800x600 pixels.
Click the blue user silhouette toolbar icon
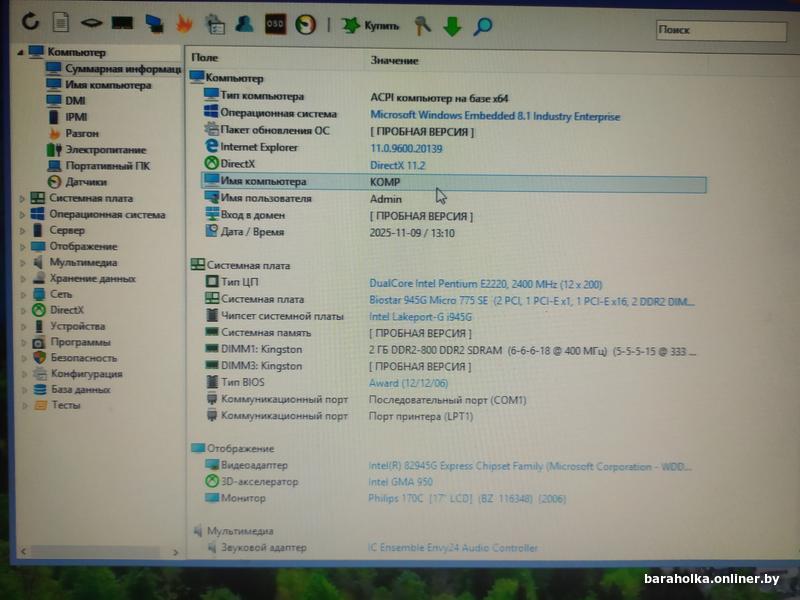click(245, 23)
